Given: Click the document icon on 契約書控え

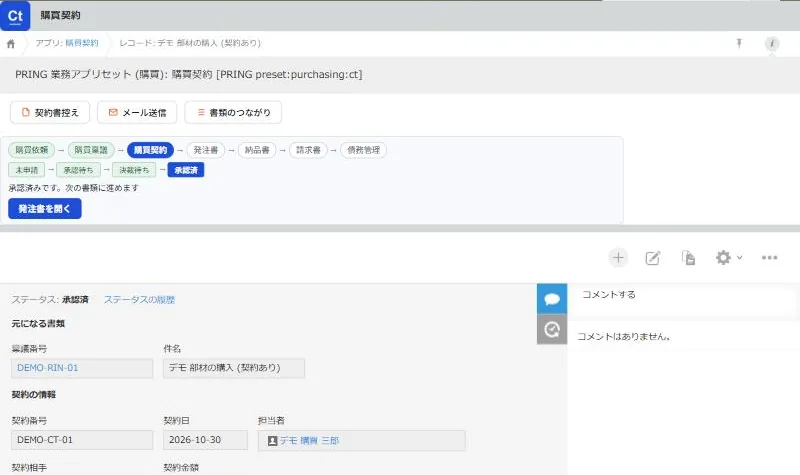Looking at the screenshot, I should (26, 112).
